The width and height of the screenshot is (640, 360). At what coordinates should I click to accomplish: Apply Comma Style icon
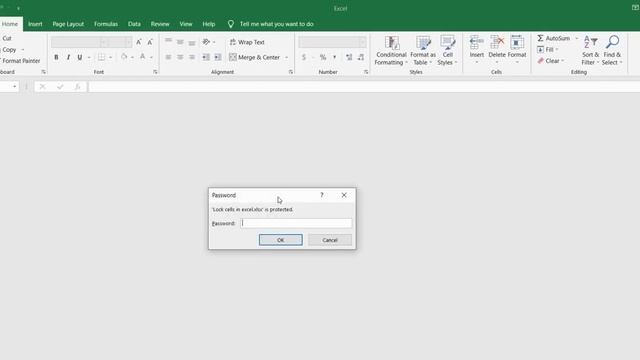point(335,57)
